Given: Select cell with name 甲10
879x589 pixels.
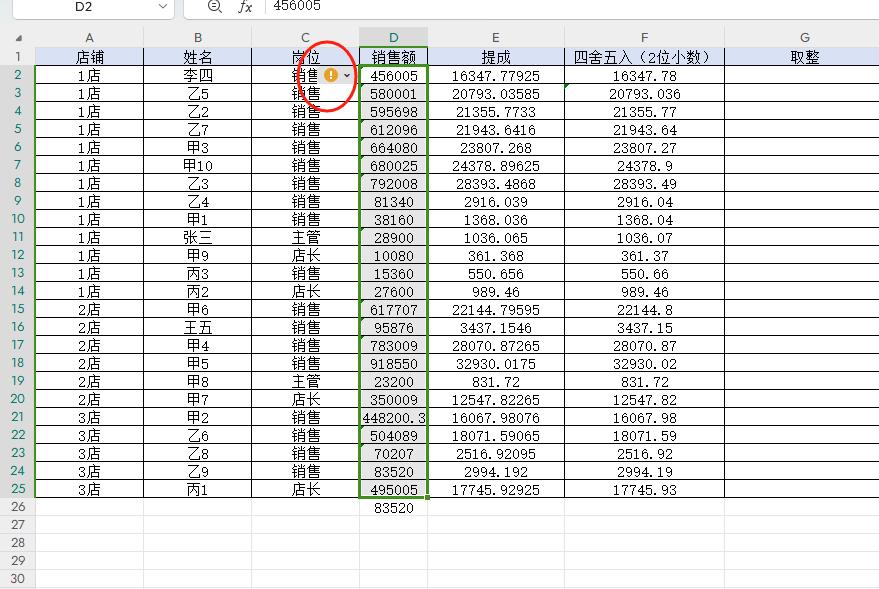Looking at the screenshot, I should pyautogui.click(x=197, y=165).
